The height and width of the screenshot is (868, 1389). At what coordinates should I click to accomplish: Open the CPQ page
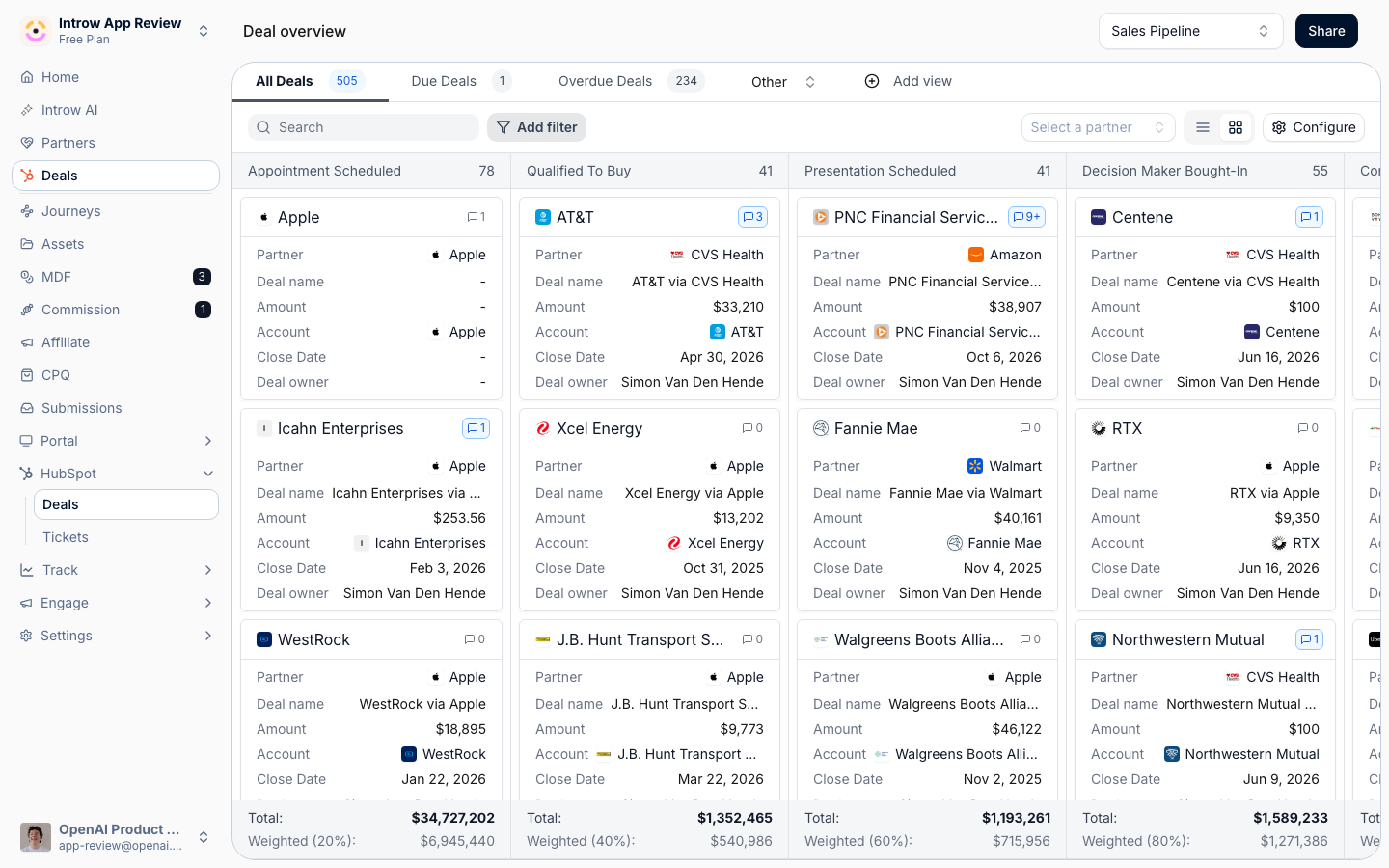pyautogui.click(x=116, y=375)
